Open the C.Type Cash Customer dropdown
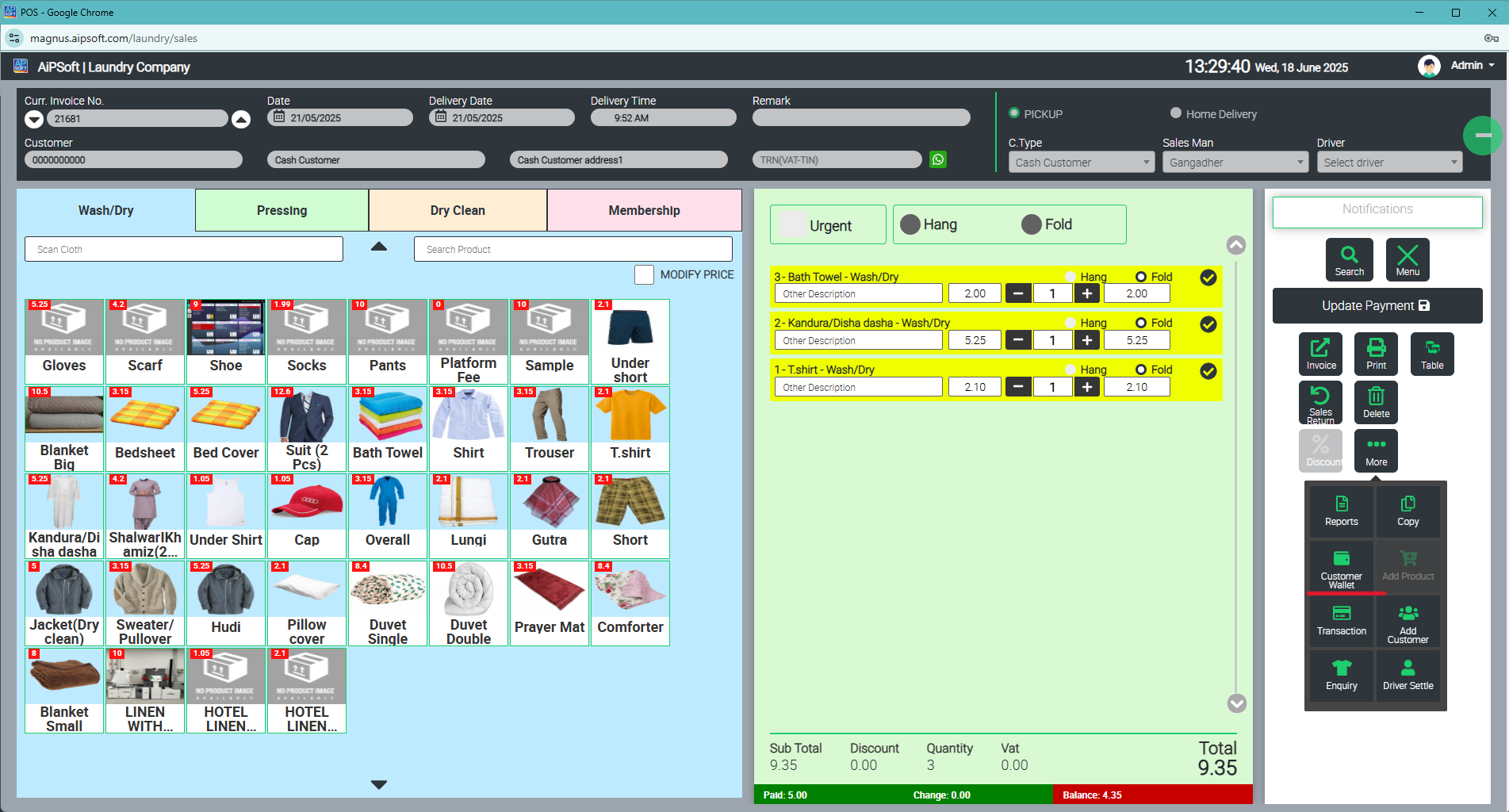This screenshot has width=1509, height=812. coord(1081,162)
